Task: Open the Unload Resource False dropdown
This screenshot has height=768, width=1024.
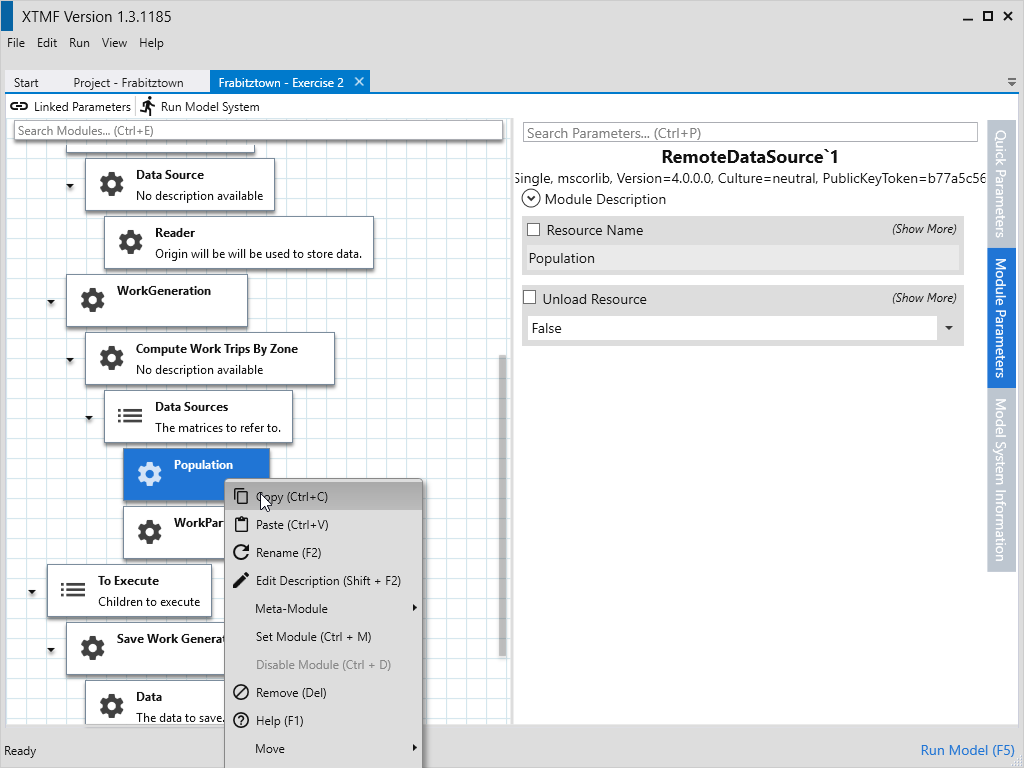Action: (948, 328)
